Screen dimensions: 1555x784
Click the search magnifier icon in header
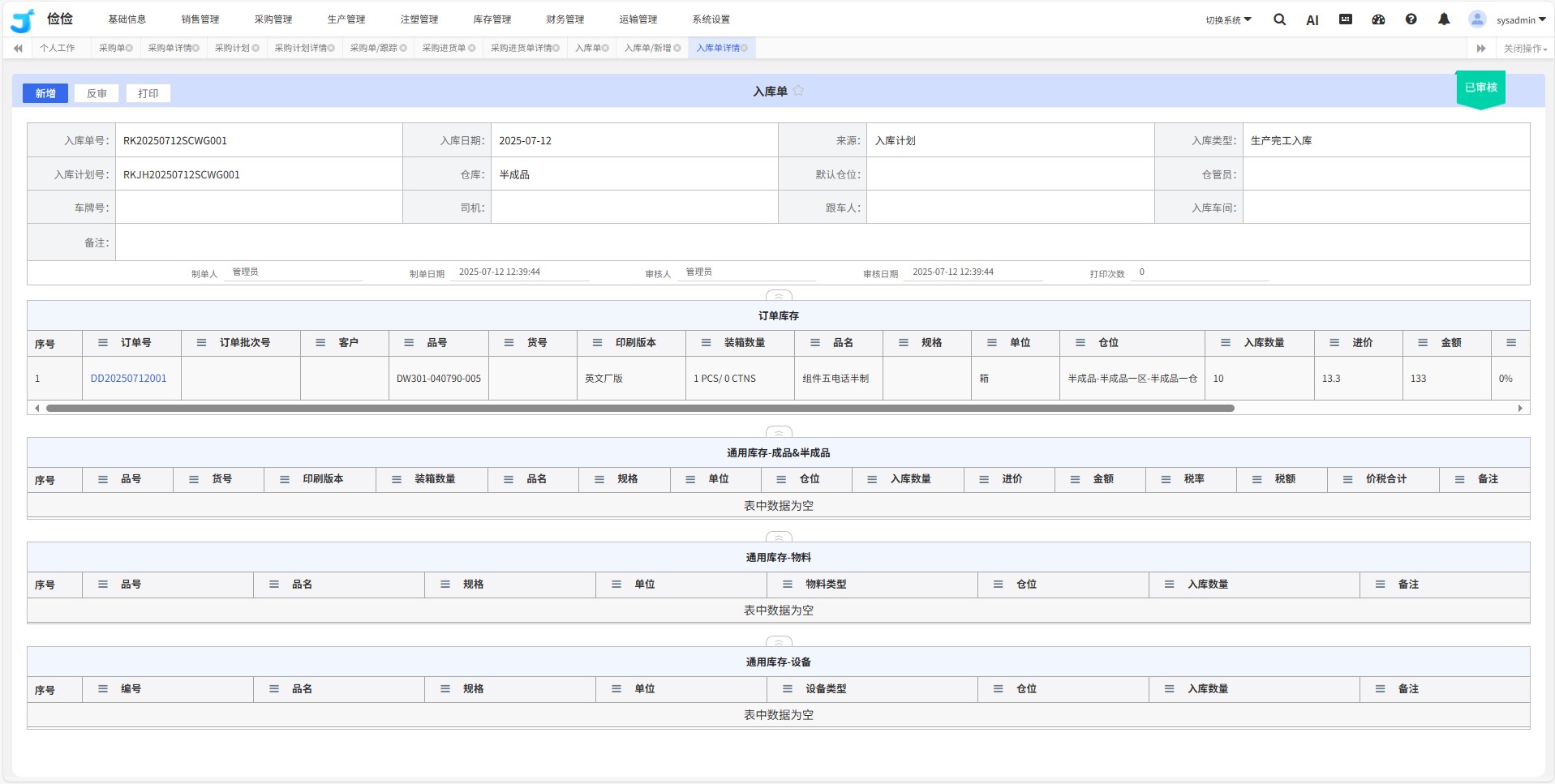(1279, 19)
